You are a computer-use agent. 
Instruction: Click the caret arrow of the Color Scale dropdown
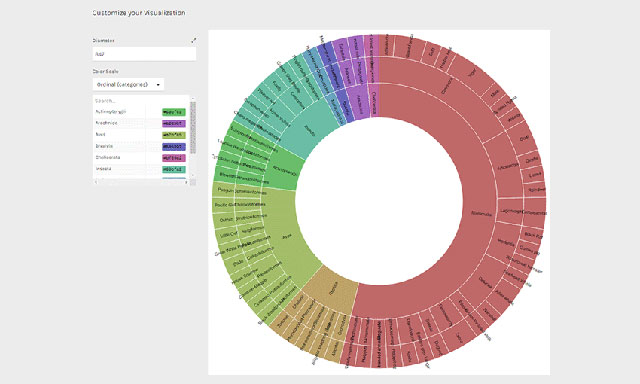coord(158,85)
